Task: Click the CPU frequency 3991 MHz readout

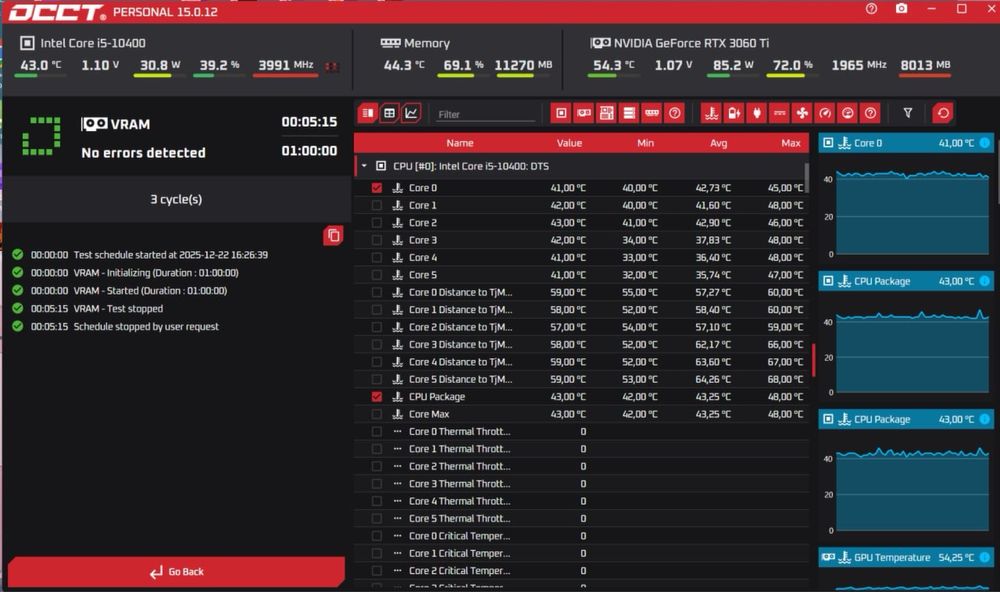Action: click(x=285, y=65)
